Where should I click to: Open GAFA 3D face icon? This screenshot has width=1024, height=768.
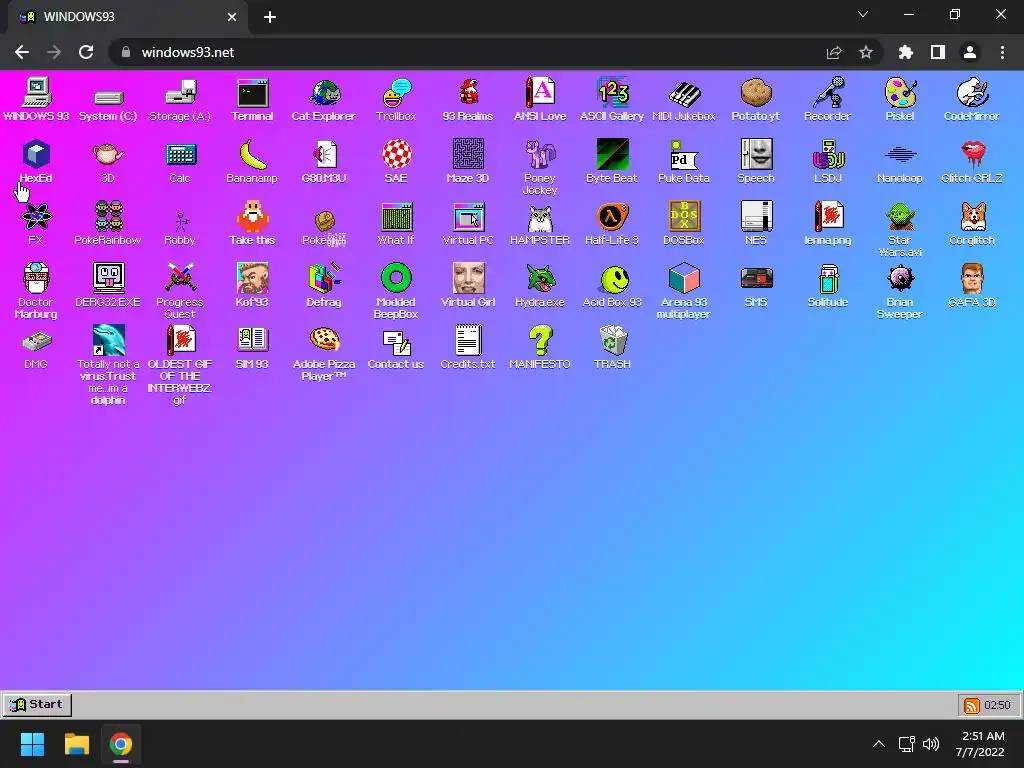click(x=972, y=285)
